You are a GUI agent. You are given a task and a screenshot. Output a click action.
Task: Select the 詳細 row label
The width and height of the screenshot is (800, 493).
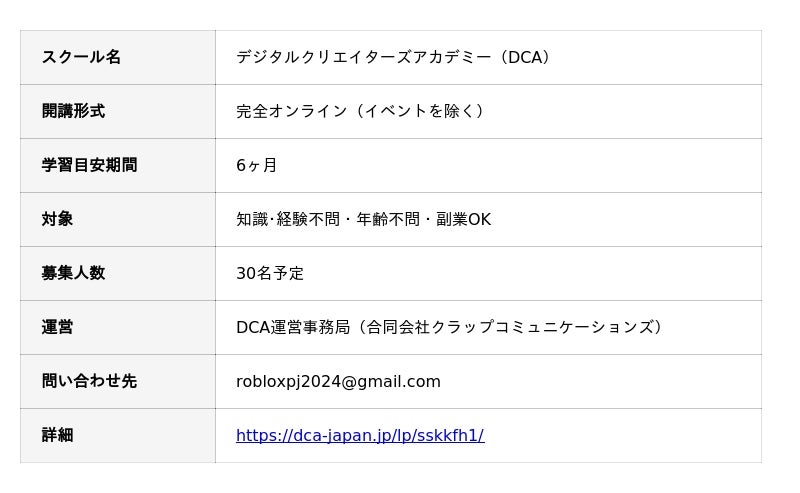57,435
